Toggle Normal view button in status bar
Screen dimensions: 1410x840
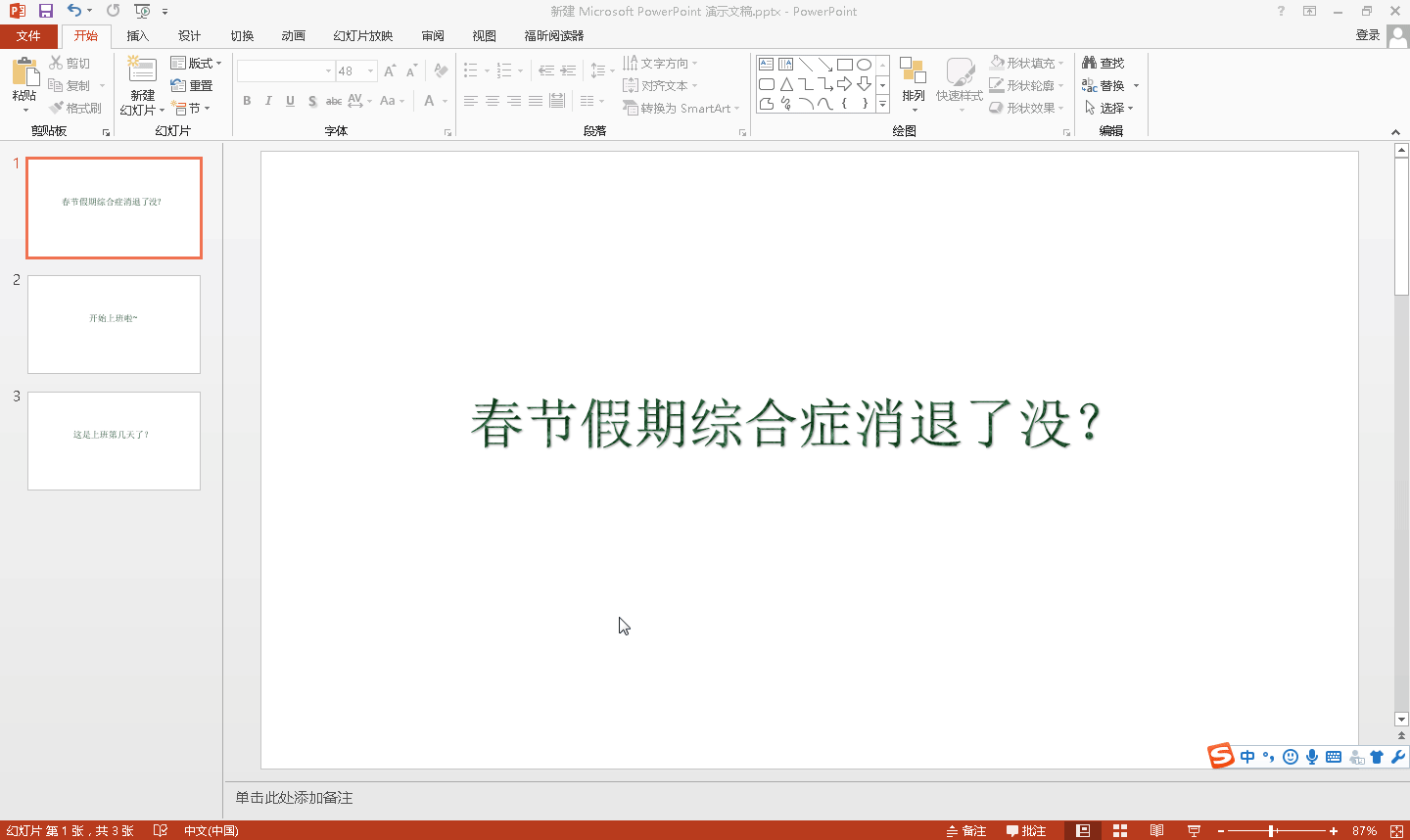[x=1083, y=830]
